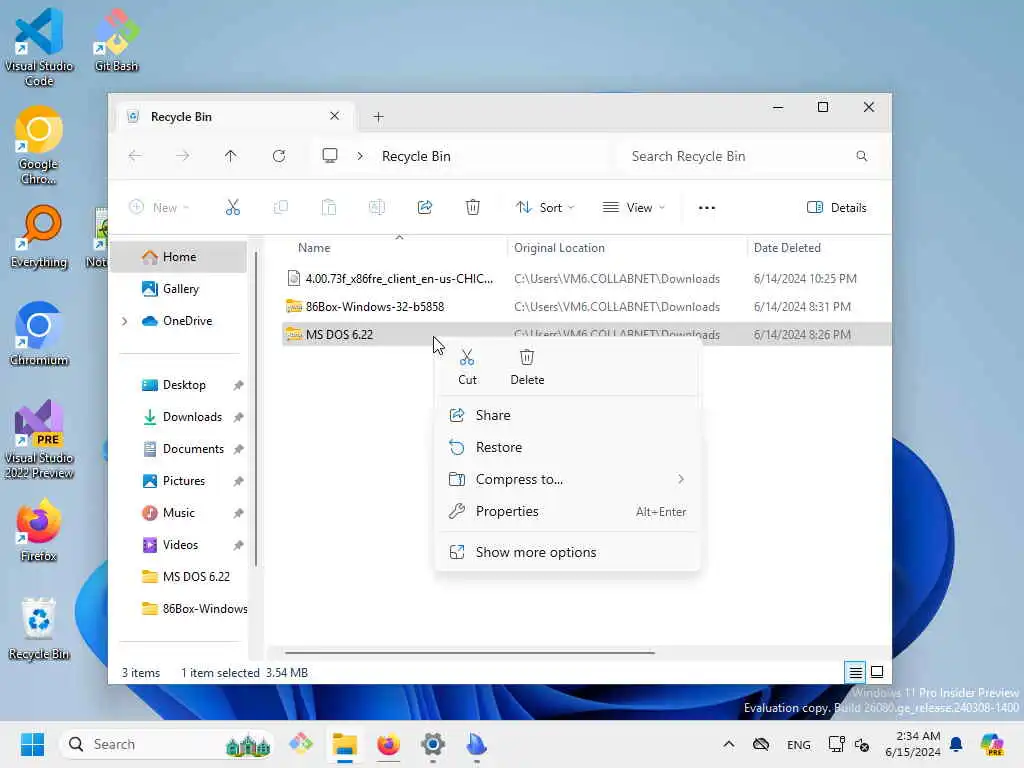Open Gallery in the navigation pane

(179, 289)
